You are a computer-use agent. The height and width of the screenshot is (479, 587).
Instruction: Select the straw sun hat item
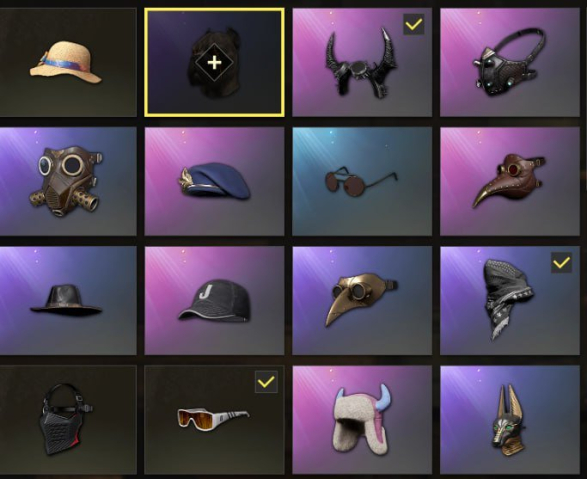coord(66,62)
